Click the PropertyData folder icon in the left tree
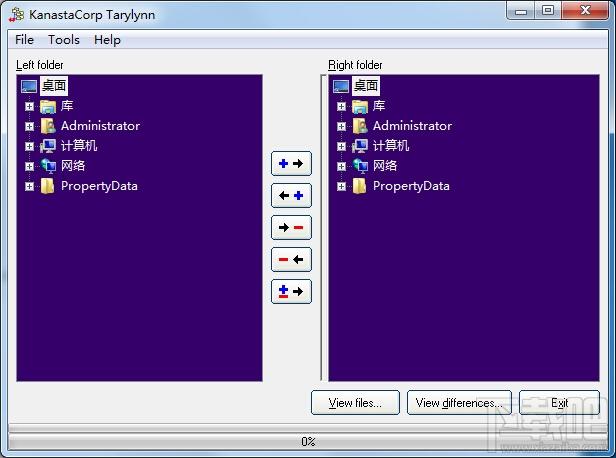Screen dimensions: 616x458 (x=48, y=186)
